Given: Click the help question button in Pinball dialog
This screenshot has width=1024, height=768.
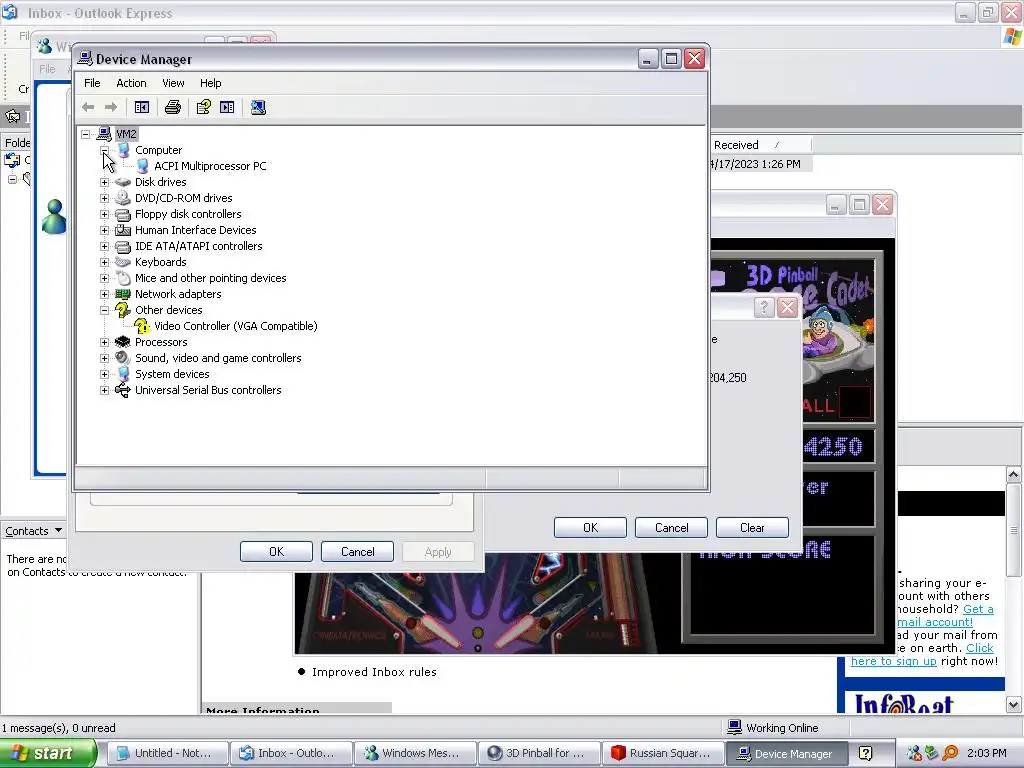Looking at the screenshot, I should 764,307.
